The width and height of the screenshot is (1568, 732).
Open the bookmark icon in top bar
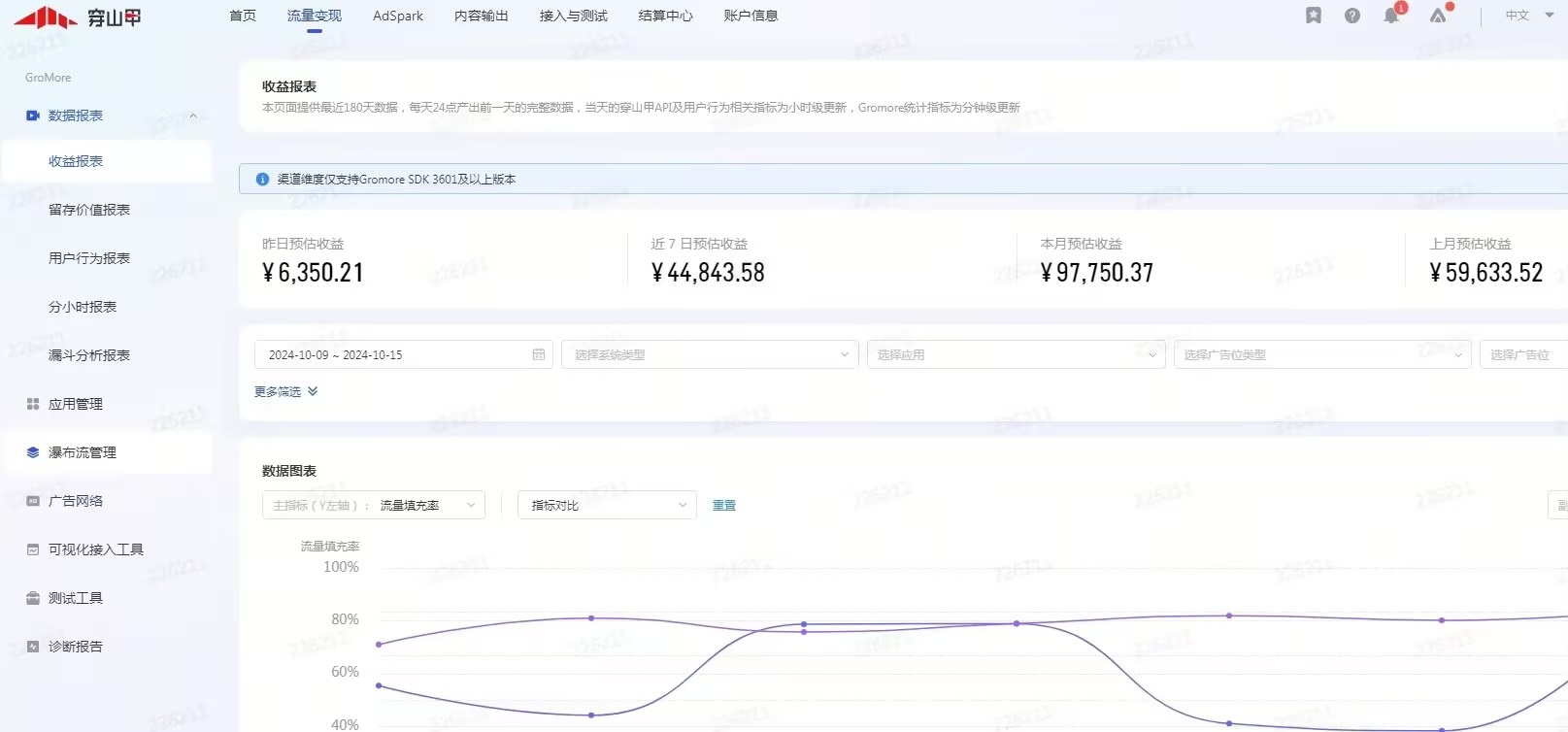[x=1314, y=16]
